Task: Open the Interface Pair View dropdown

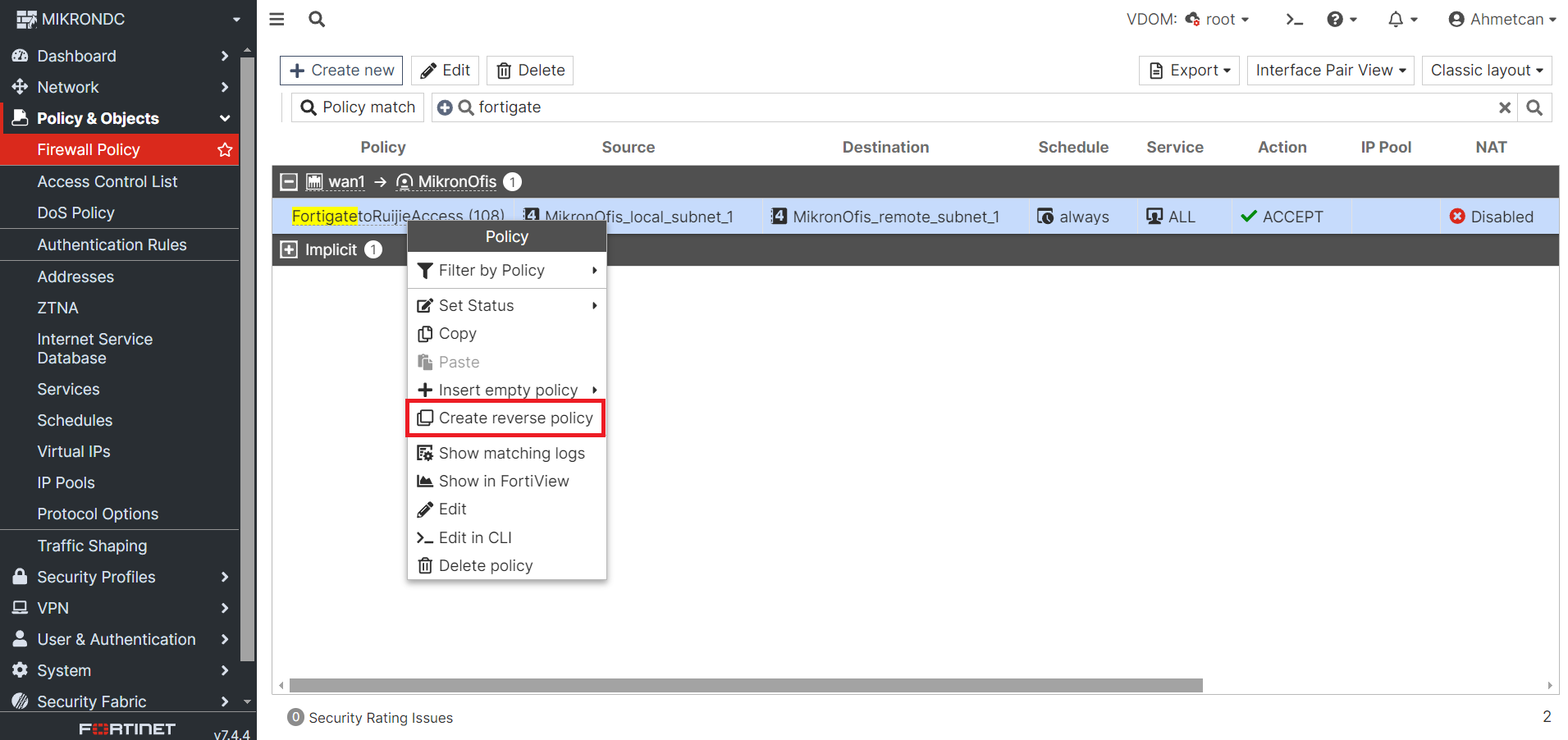Action: (x=1331, y=71)
